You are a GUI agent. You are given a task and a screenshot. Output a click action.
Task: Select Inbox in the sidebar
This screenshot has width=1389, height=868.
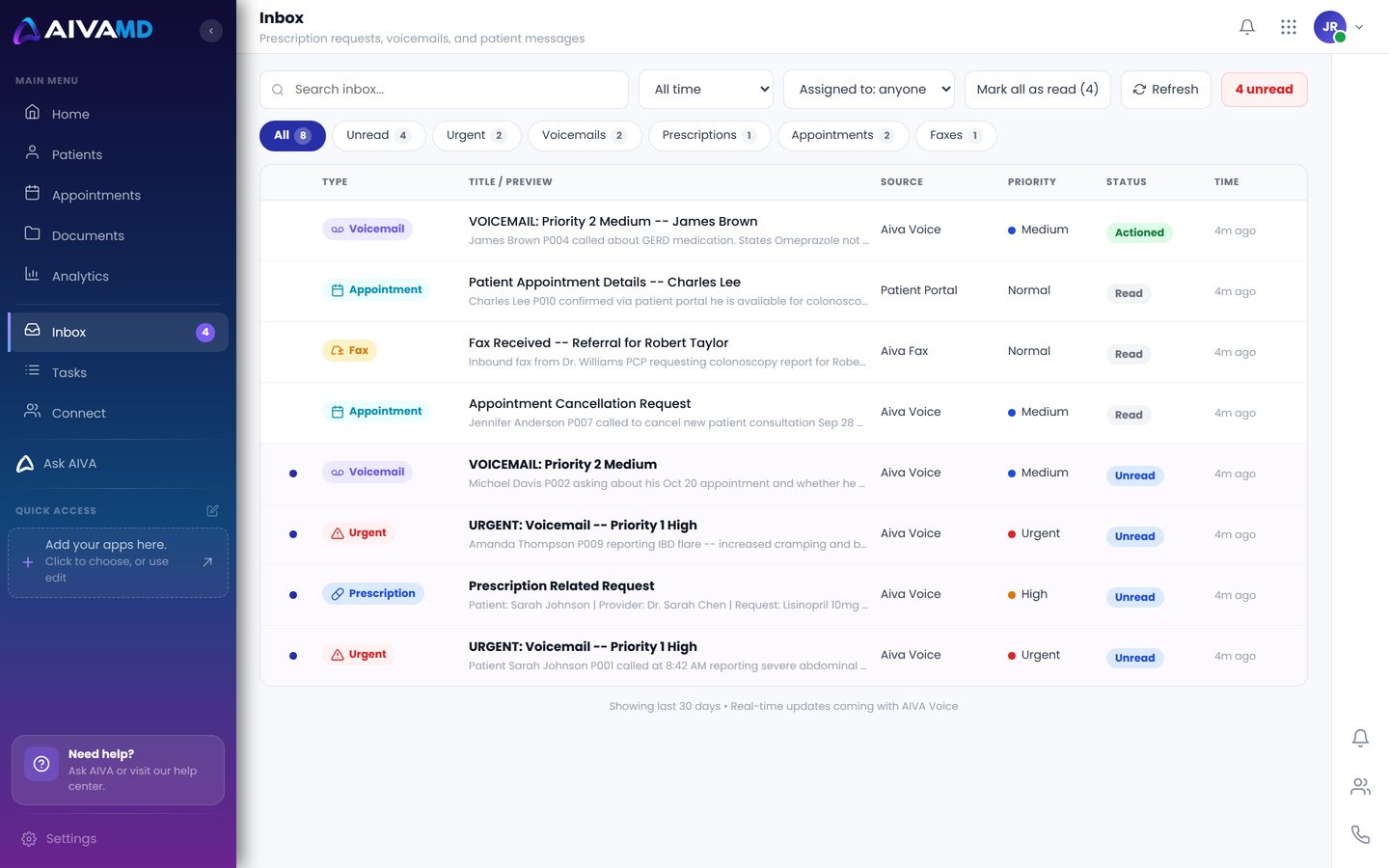coord(118,332)
